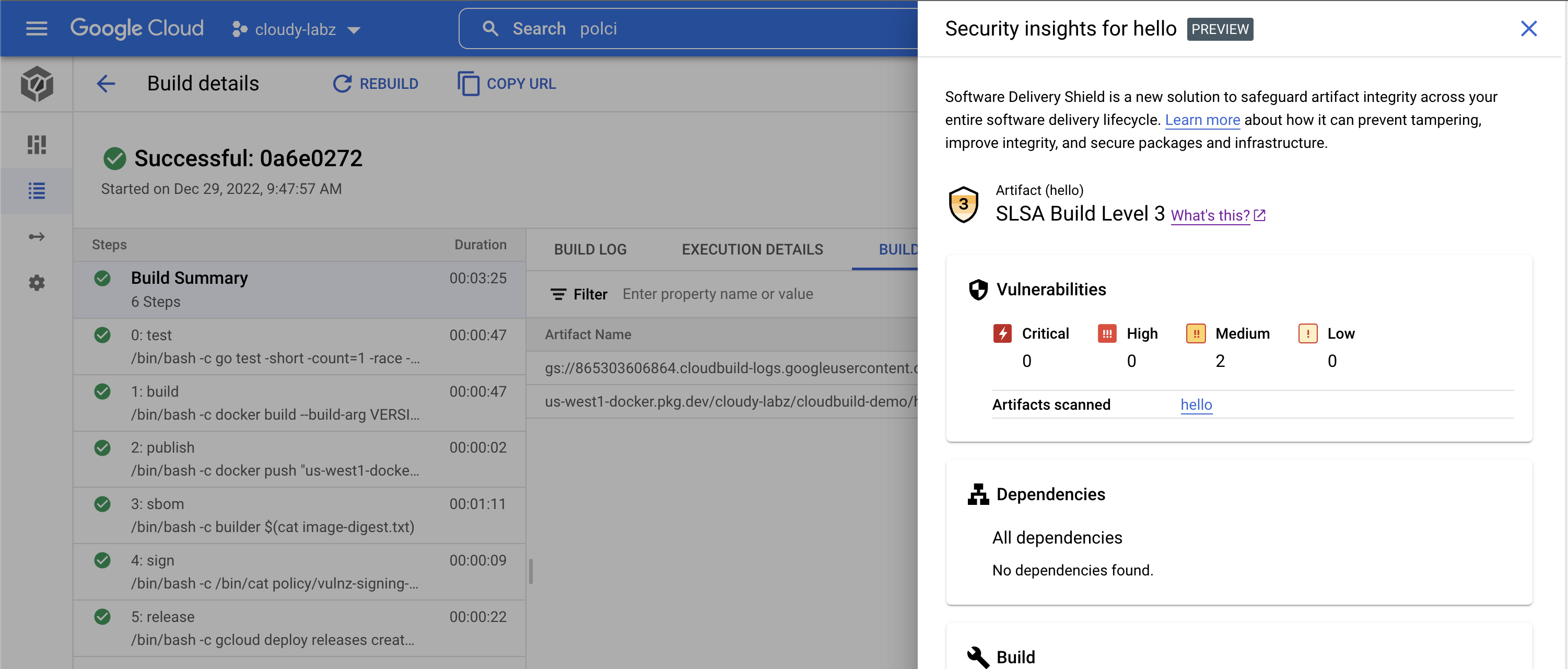
Task: Open the Learn more link
Action: (1201, 120)
